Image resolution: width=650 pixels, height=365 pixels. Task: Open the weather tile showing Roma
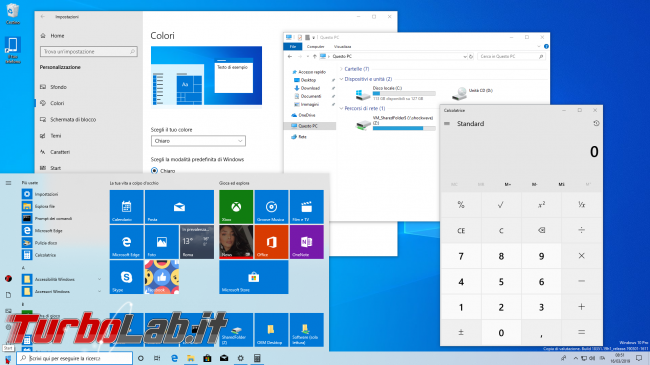(197, 242)
